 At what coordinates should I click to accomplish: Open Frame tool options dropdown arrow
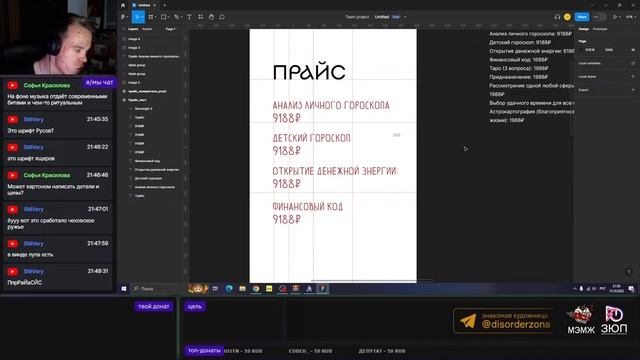pyautogui.click(x=155, y=17)
